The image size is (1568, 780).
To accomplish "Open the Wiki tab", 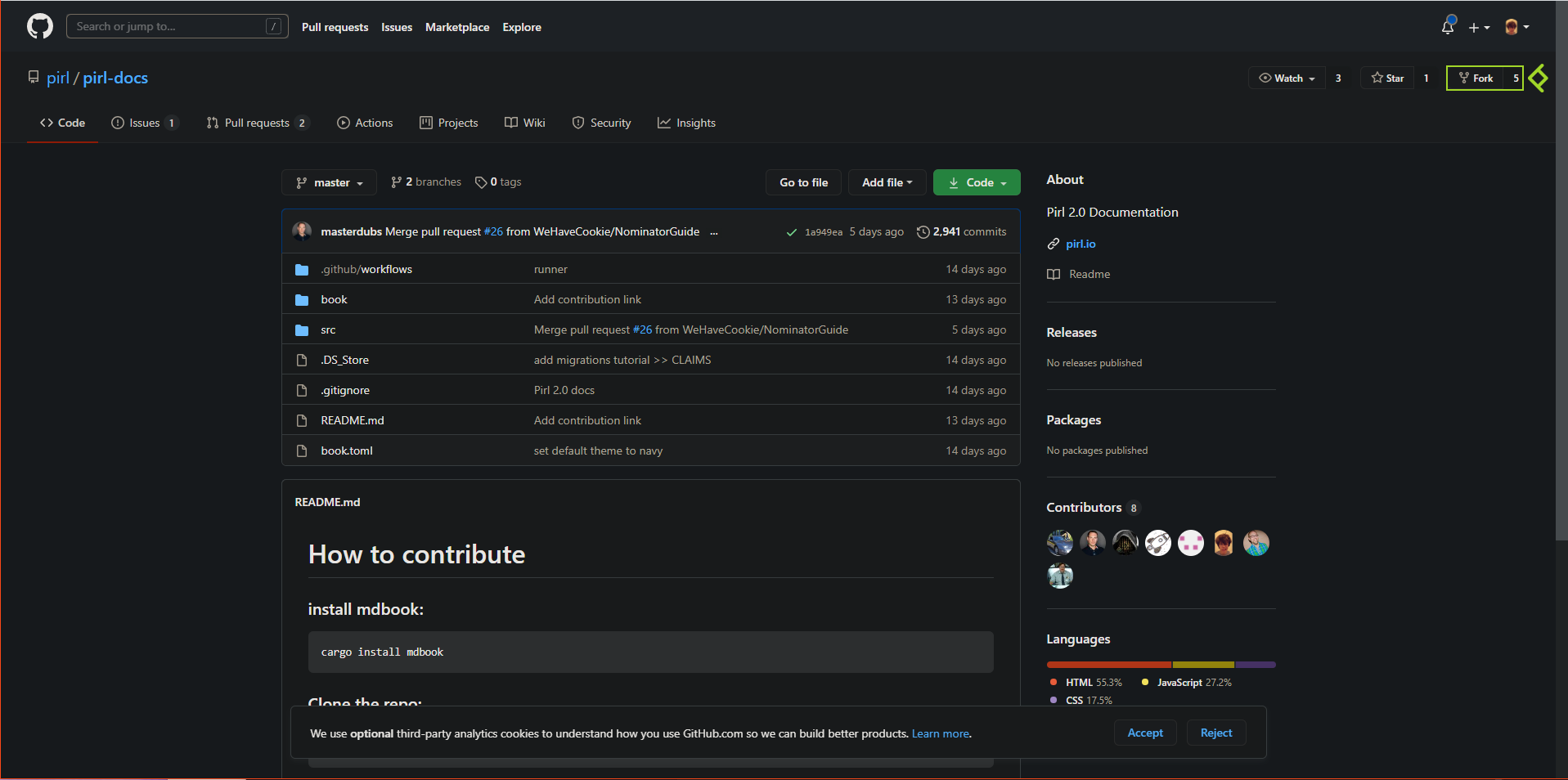I will (524, 123).
